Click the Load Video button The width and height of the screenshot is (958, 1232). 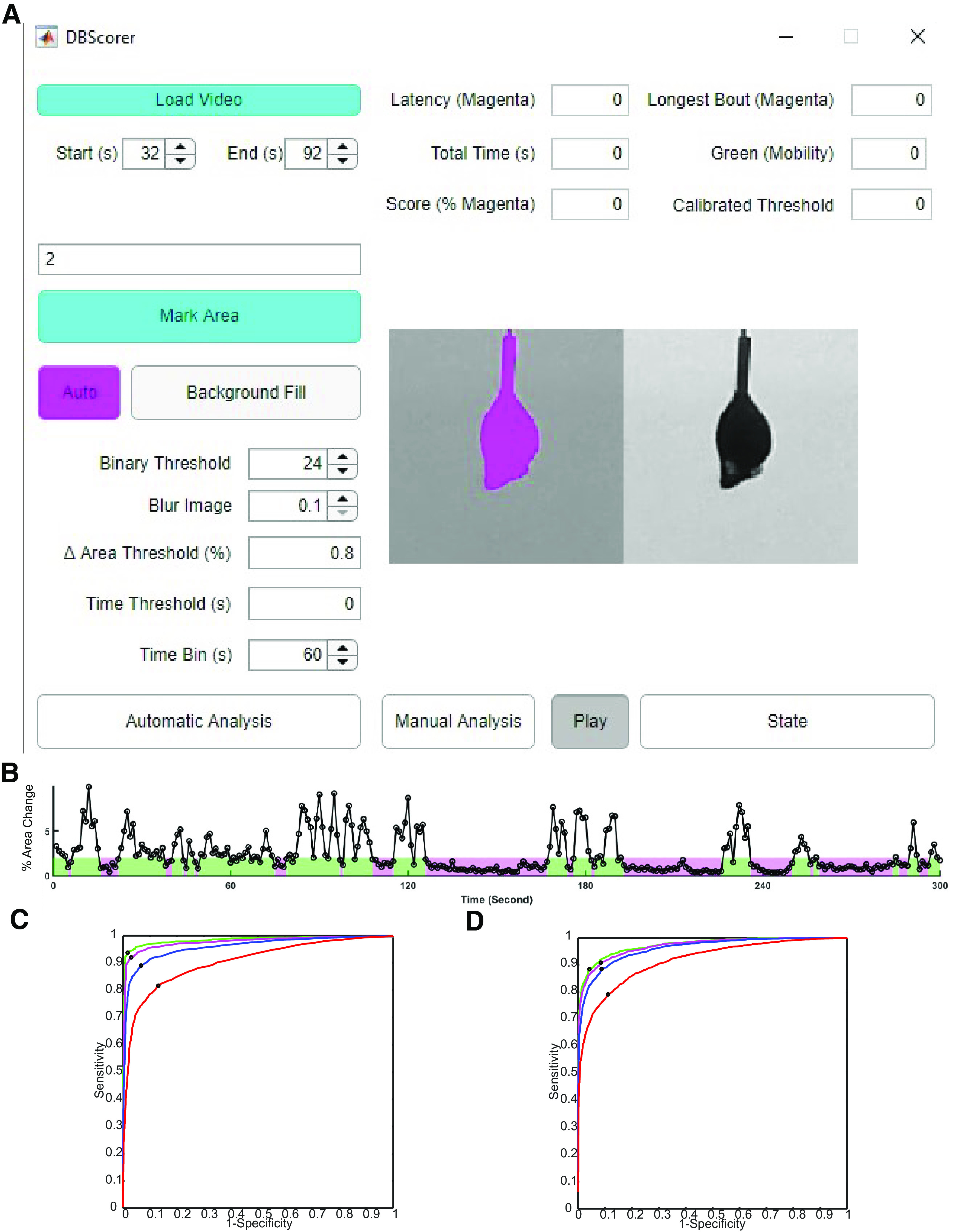point(199,100)
